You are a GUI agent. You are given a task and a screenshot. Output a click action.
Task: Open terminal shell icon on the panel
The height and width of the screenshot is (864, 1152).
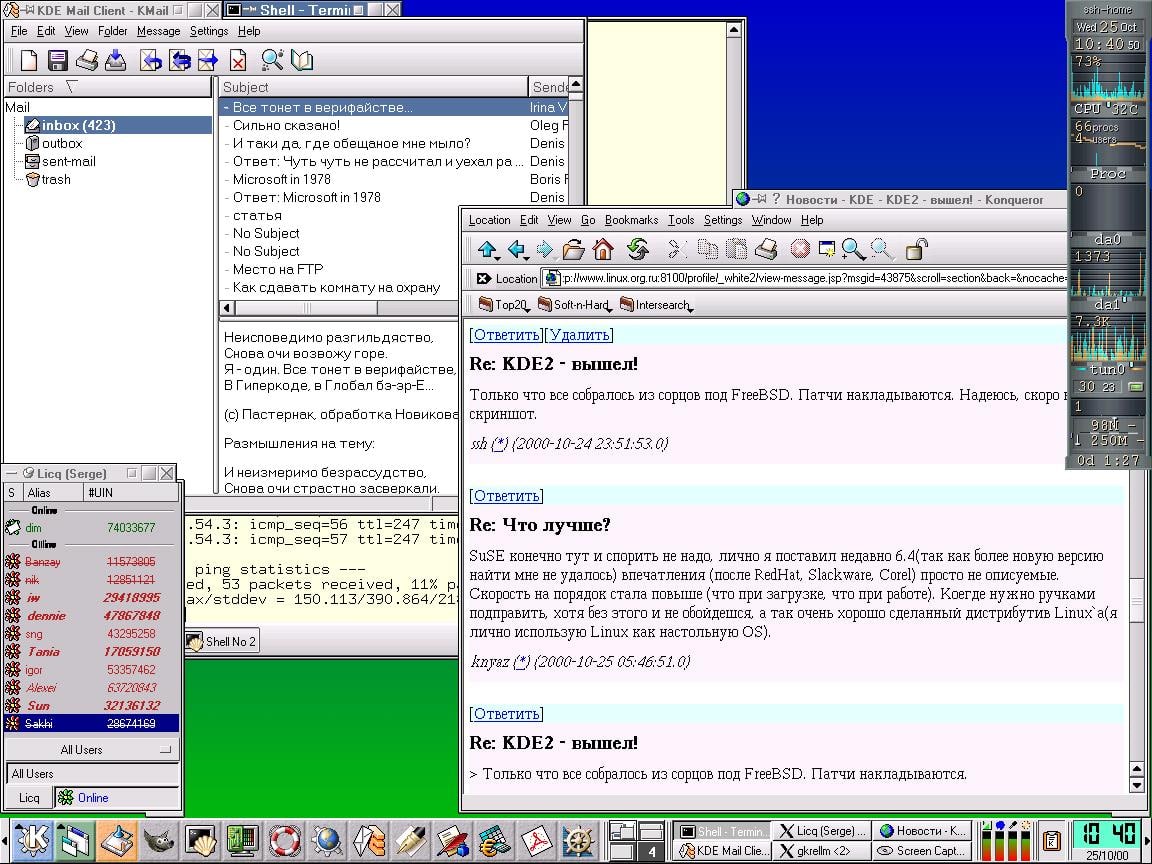[201, 841]
